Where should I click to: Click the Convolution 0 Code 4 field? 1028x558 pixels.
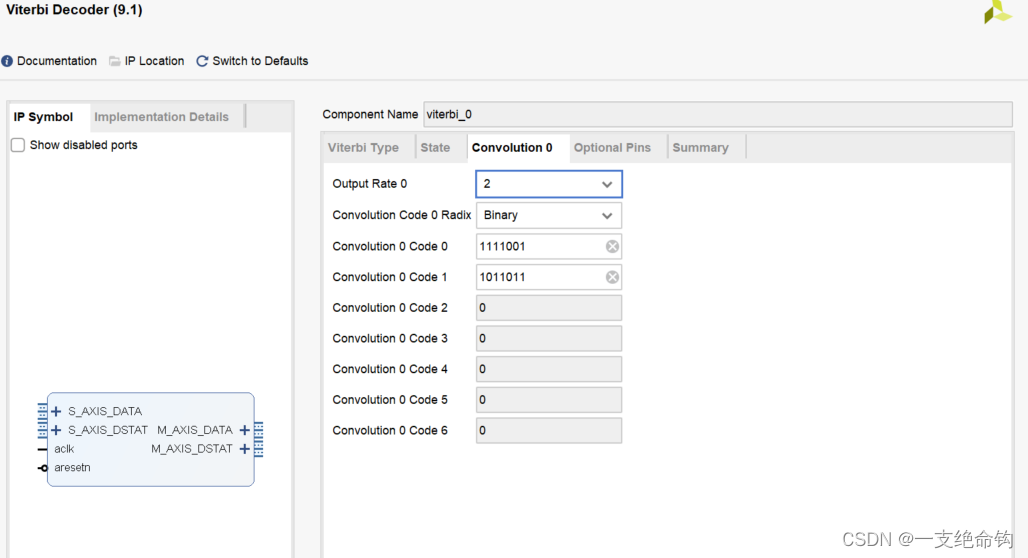[549, 369]
